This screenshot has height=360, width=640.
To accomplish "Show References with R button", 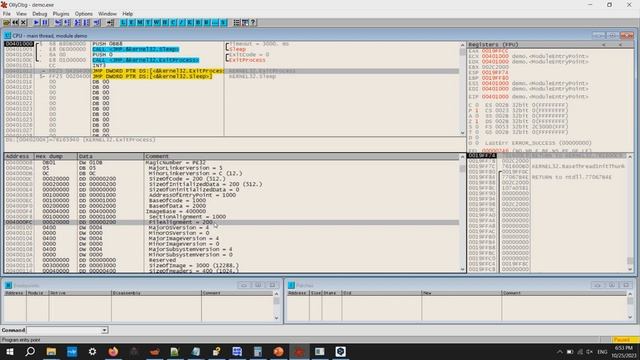I will (x=207, y=22).
